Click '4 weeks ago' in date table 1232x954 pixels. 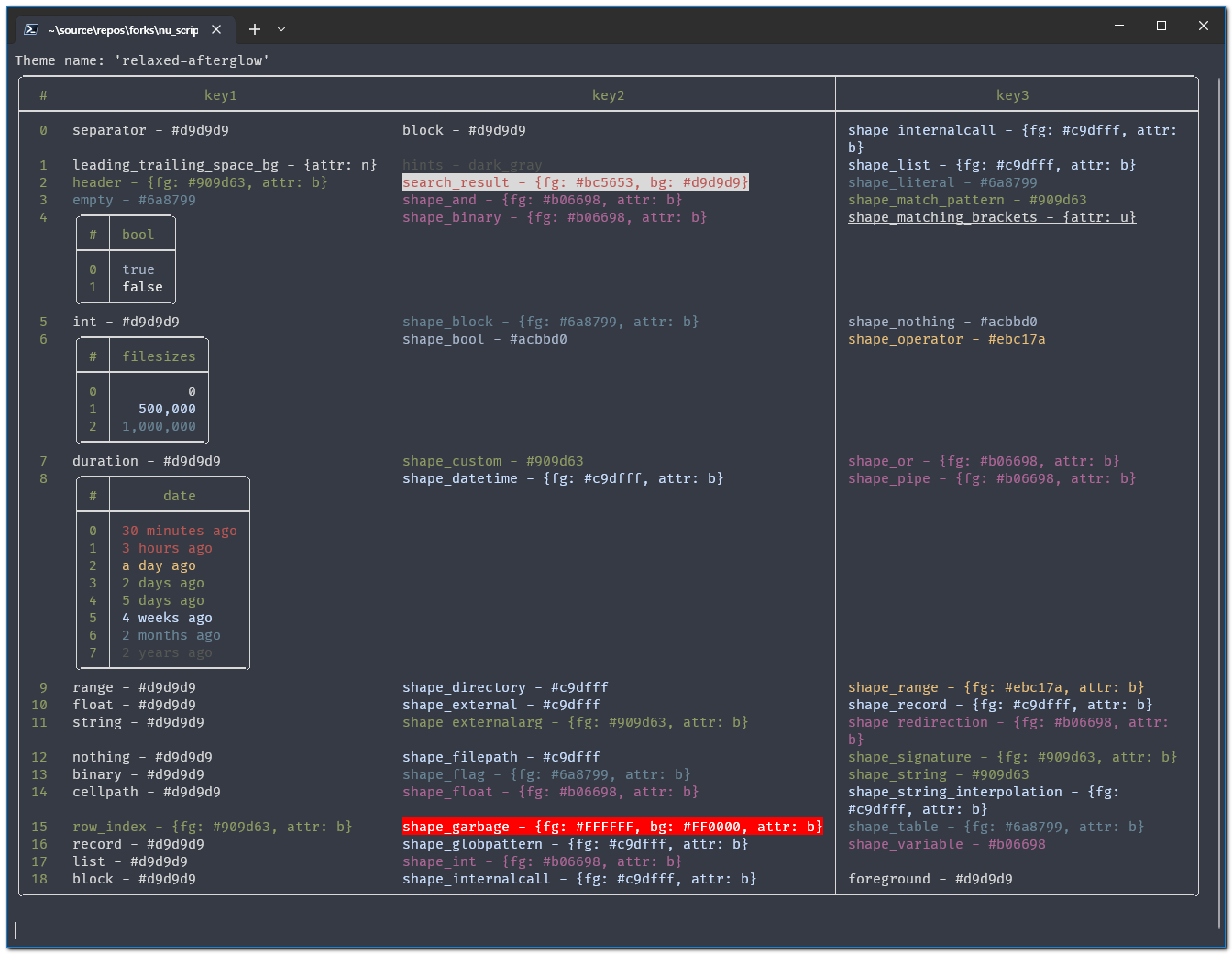[x=168, y=618]
